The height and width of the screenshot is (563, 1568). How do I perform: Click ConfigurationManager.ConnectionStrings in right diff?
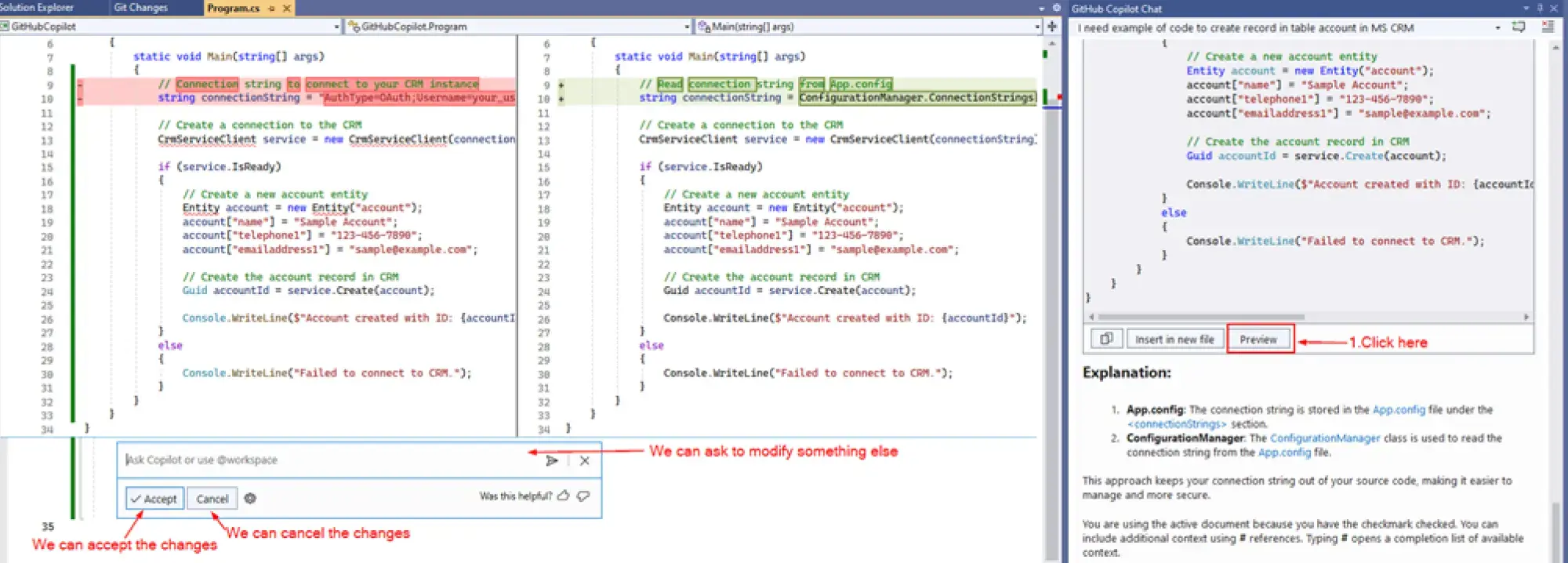click(x=916, y=97)
